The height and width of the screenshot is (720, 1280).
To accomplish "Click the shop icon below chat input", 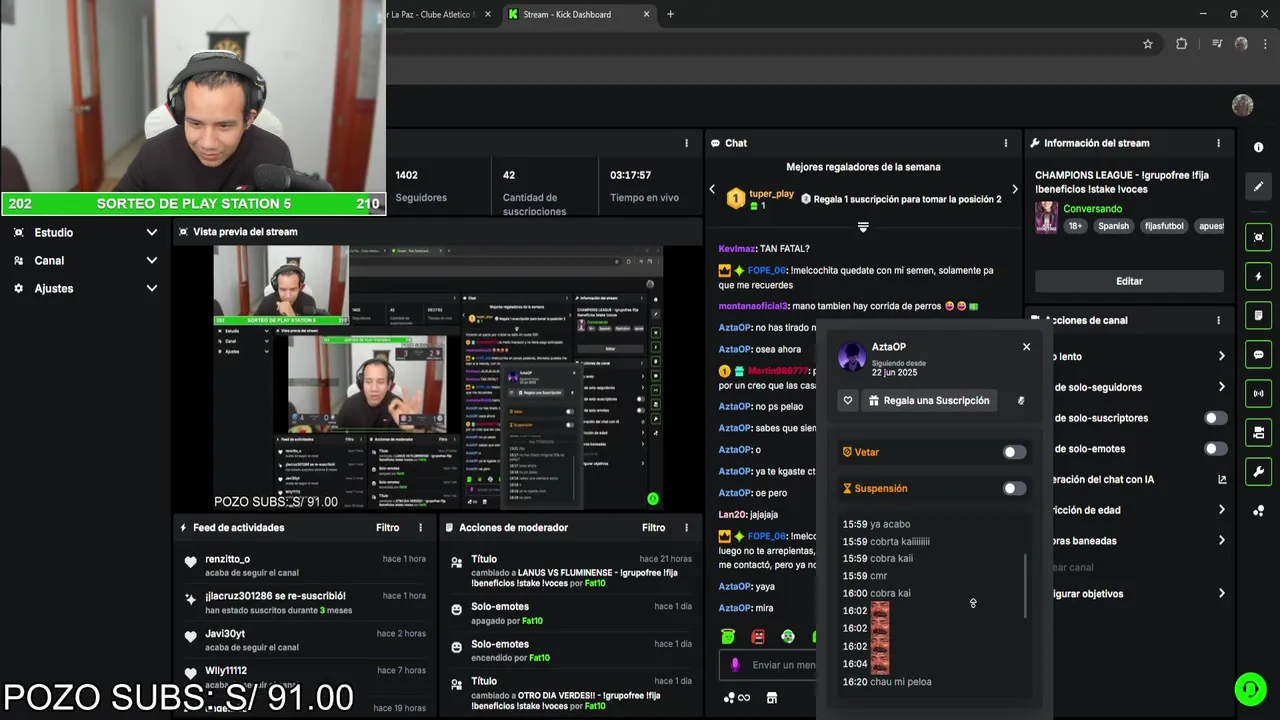I will (771, 698).
